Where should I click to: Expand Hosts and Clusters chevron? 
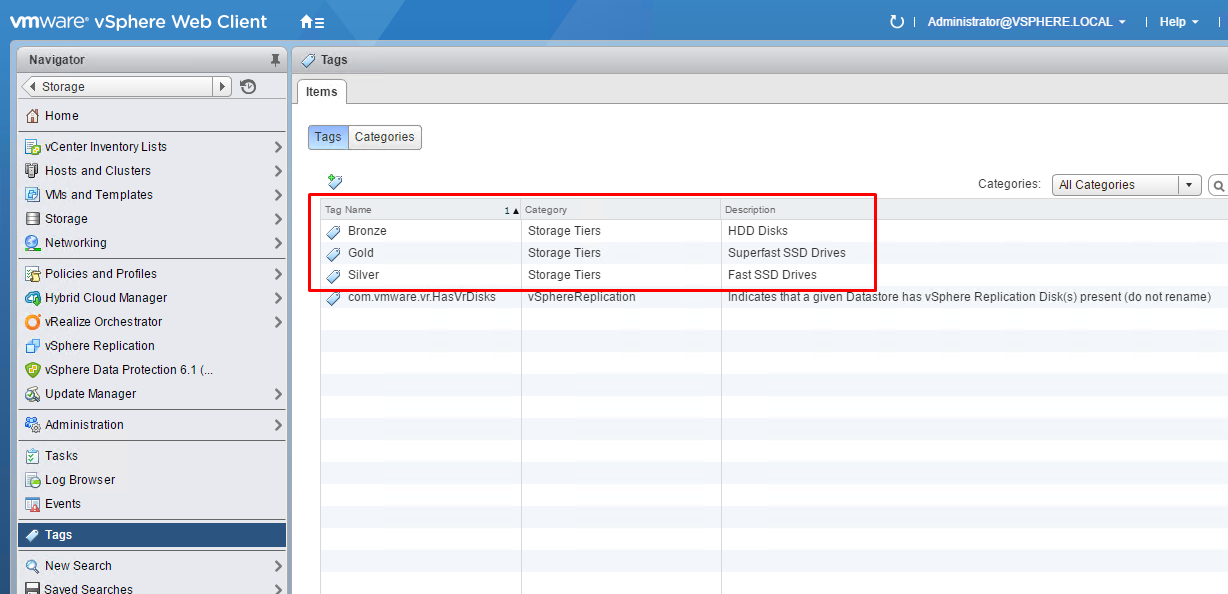tap(278, 171)
